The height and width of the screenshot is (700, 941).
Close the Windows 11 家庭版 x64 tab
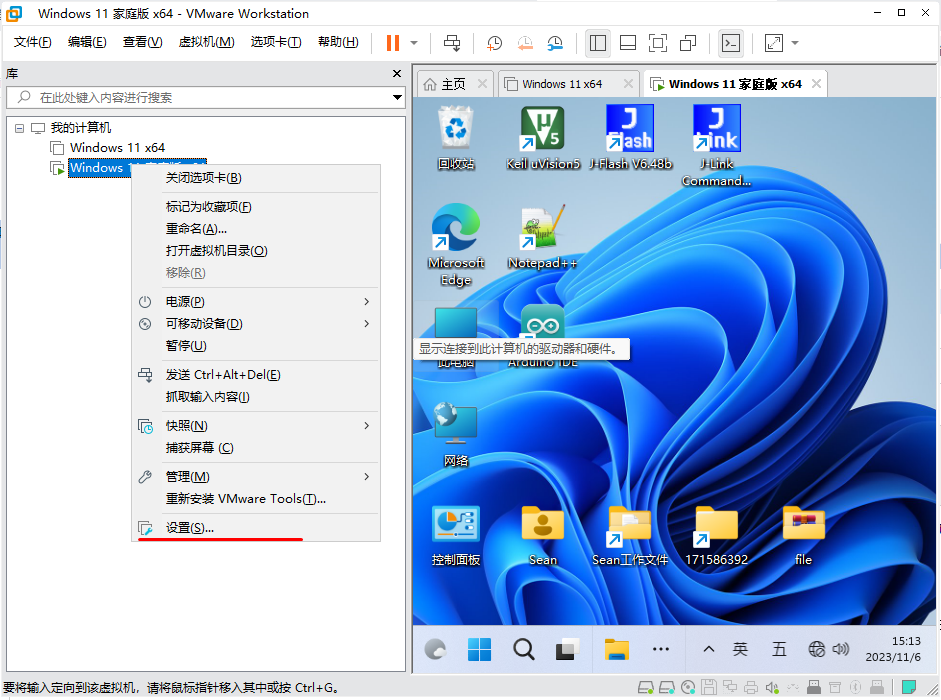(816, 84)
